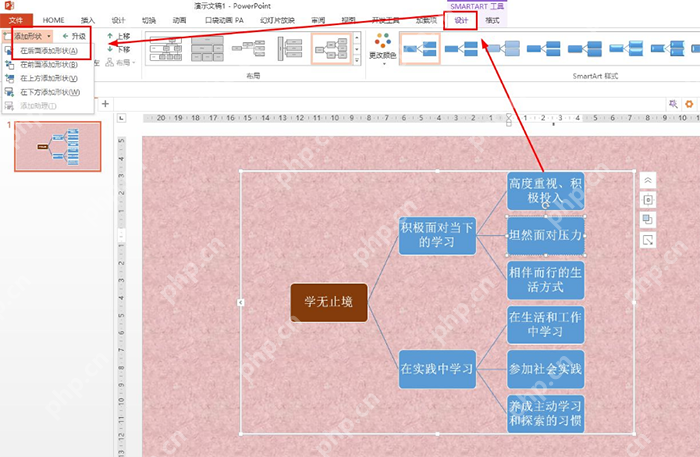700x457 pixels.
Task: Switch to the 切换 ribbon tab
Action: click(149, 20)
